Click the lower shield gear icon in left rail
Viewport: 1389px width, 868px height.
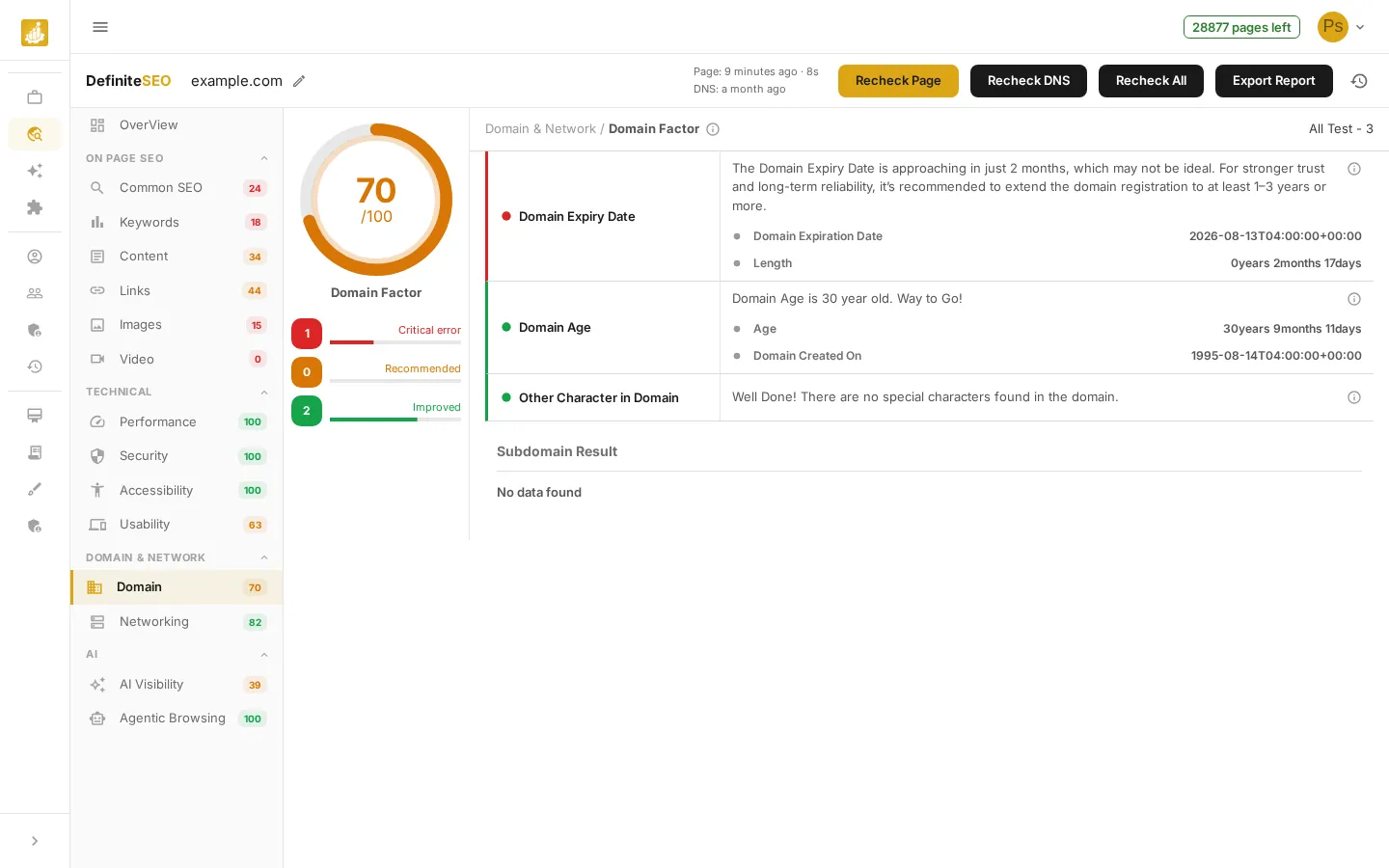[35, 526]
